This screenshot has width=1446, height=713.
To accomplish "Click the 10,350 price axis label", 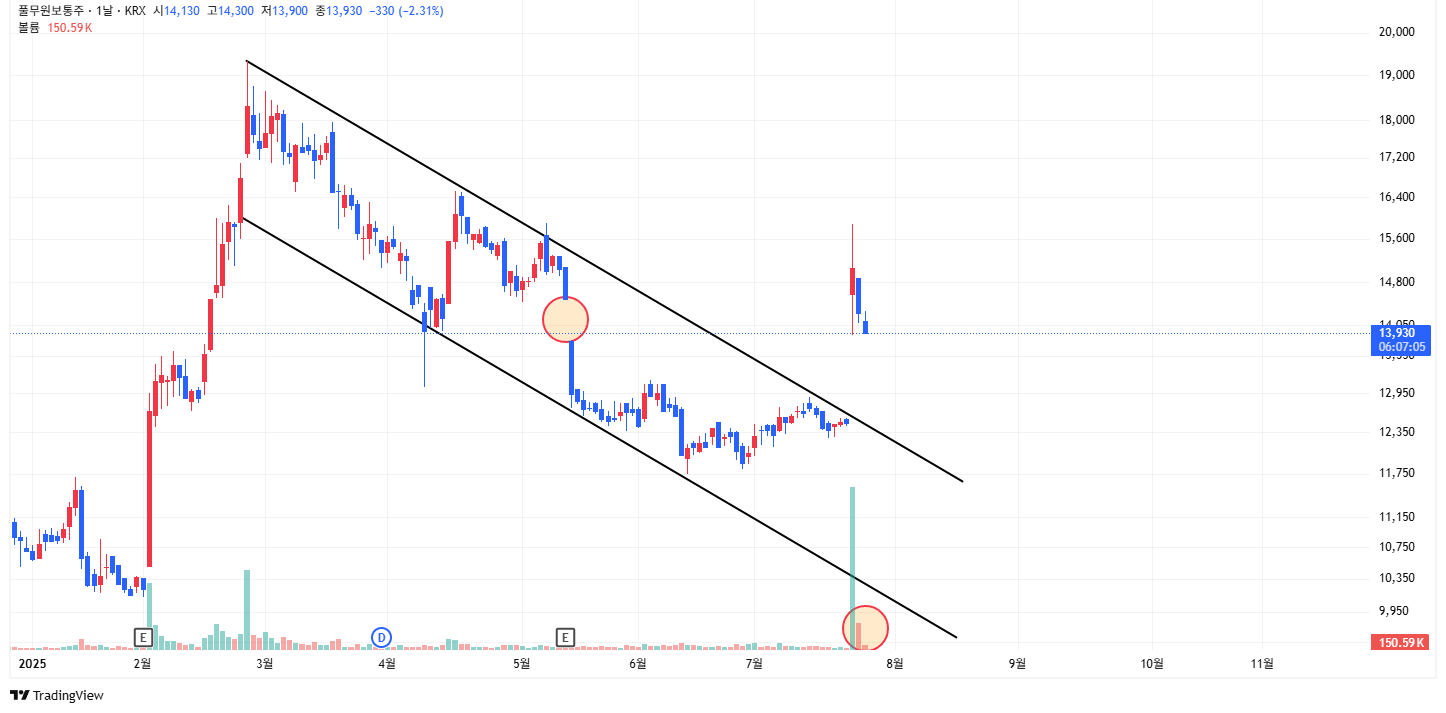I will [x=1395, y=578].
